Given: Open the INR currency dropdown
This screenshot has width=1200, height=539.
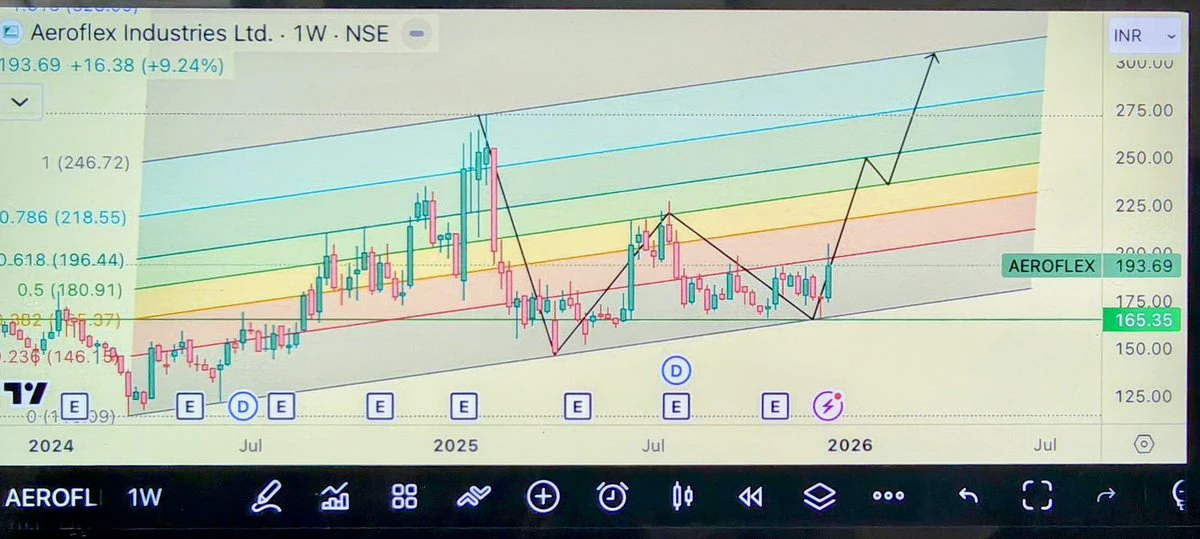Looking at the screenshot, I should 1144,36.
